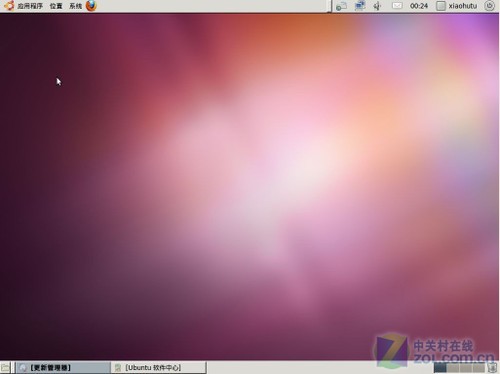Open the volume speaker indicator
This screenshot has height=374, width=500.
pyautogui.click(x=377, y=6)
